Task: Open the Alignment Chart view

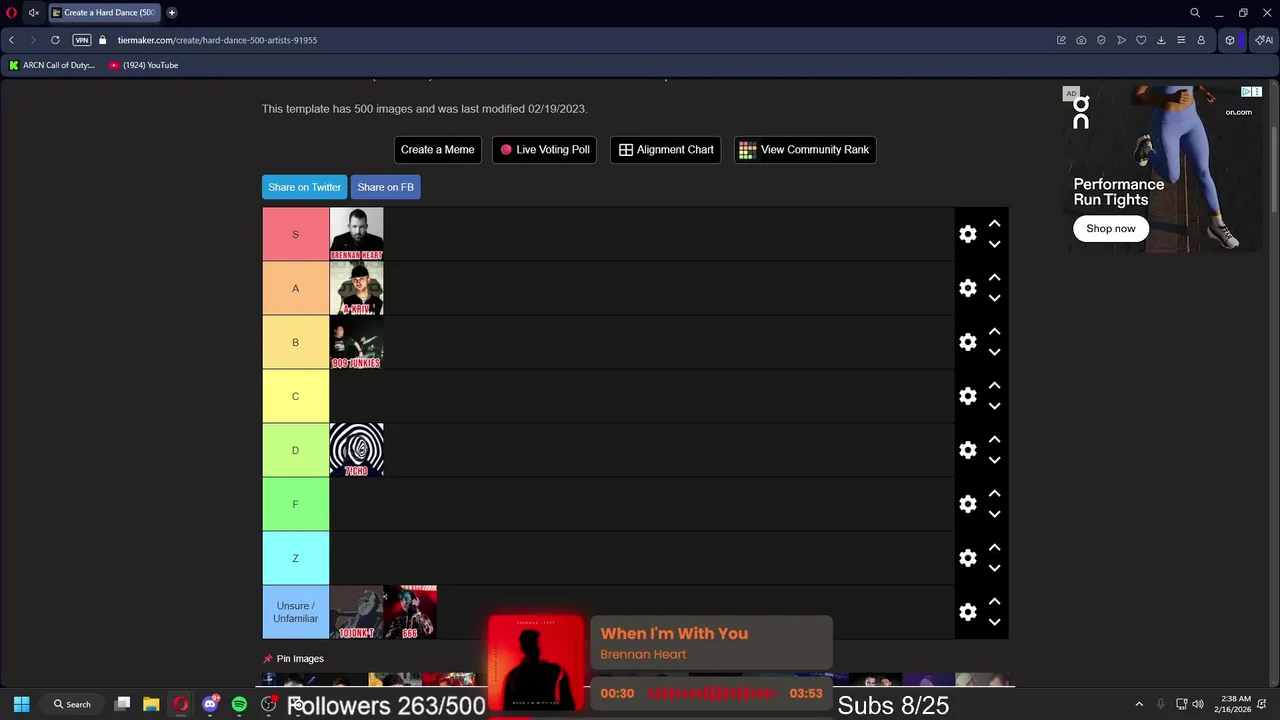Action: click(x=666, y=150)
